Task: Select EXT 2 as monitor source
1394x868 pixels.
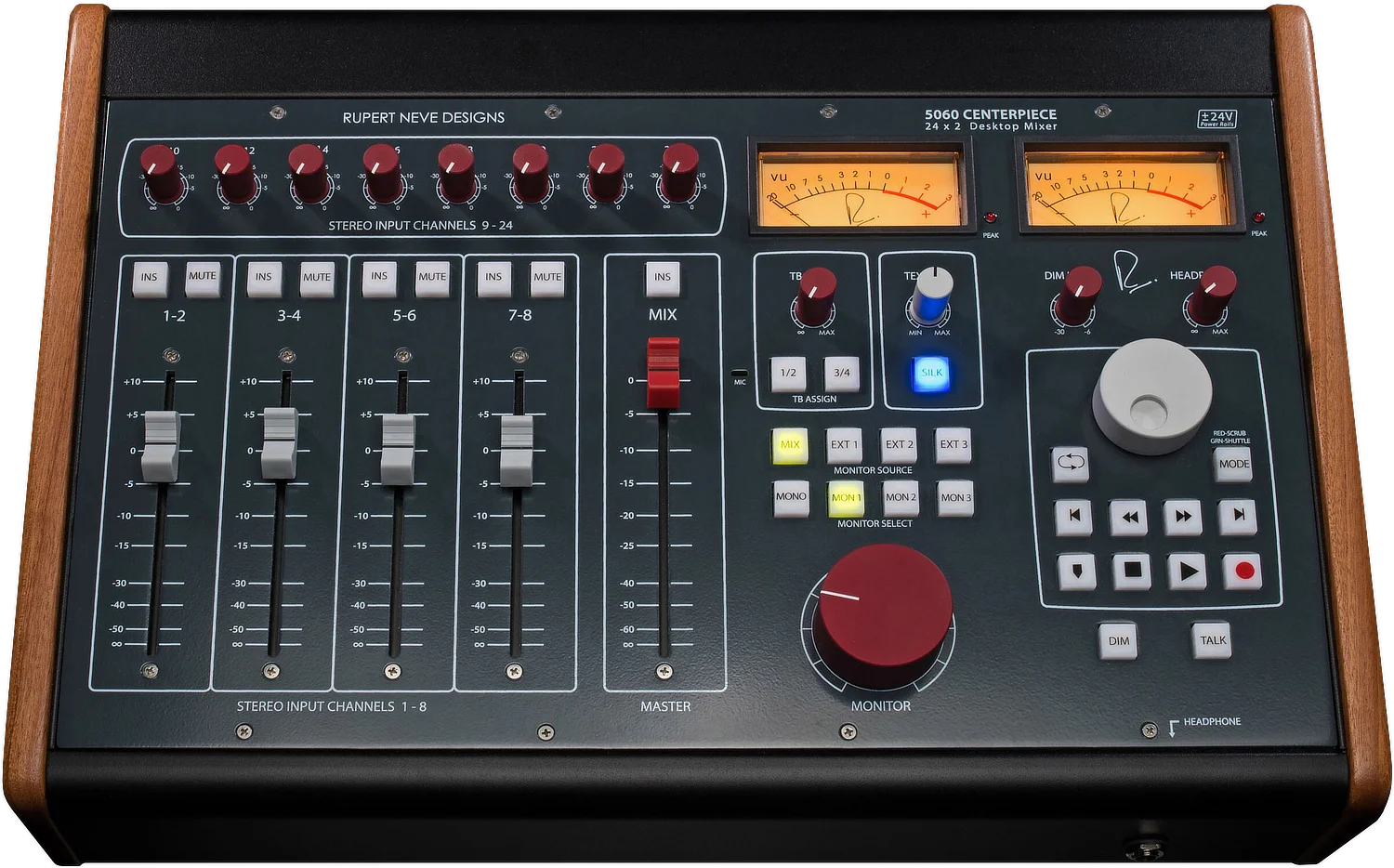Action: pyautogui.click(x=899, y=446)
